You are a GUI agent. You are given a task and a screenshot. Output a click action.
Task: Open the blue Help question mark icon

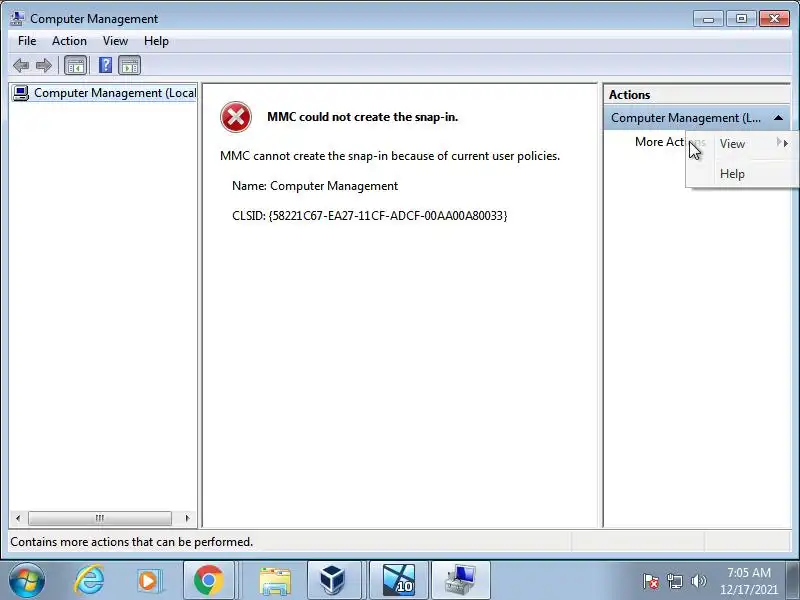[x=105, y=65]
